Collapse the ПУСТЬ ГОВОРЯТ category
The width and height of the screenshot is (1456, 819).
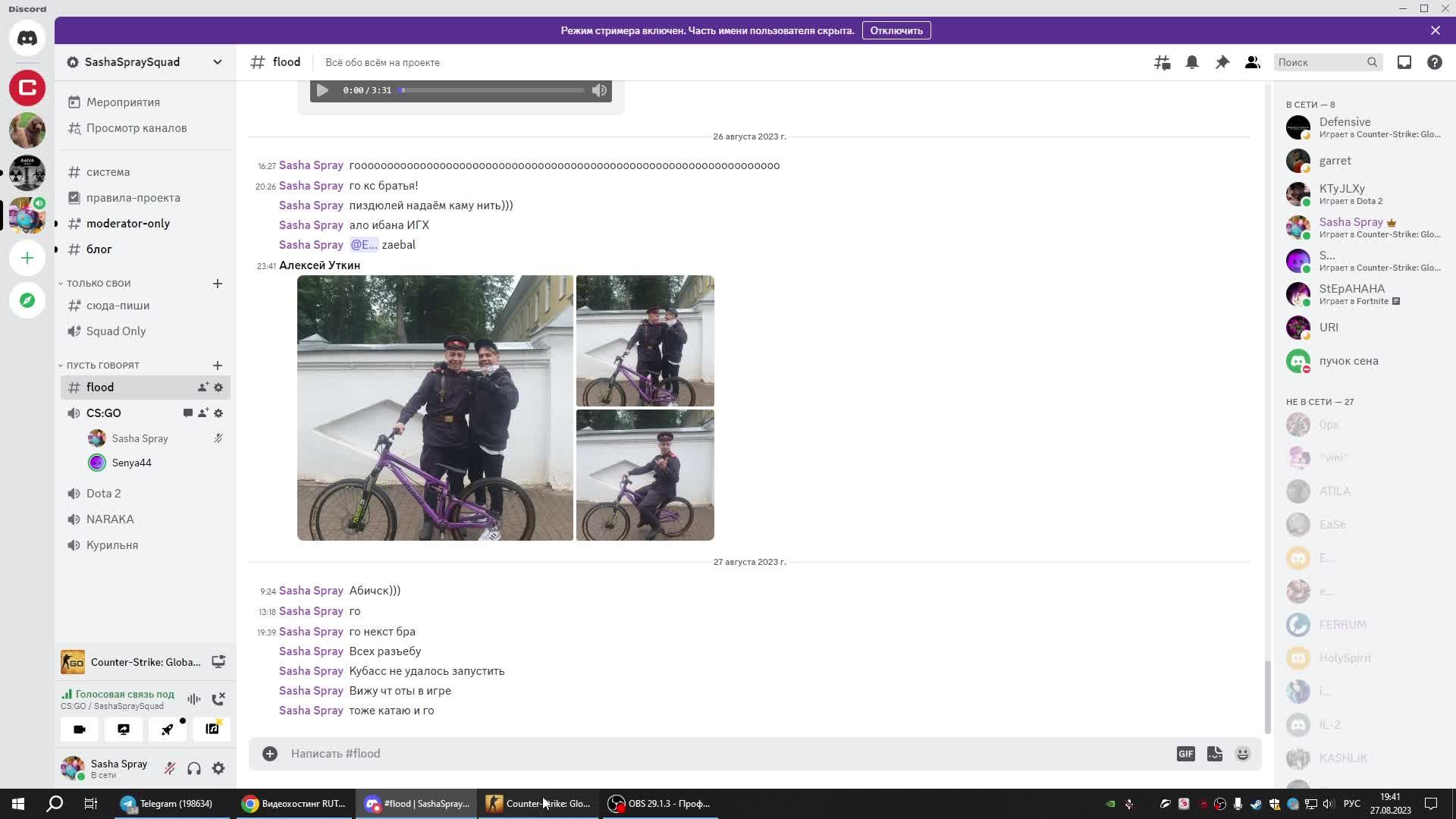102,366
